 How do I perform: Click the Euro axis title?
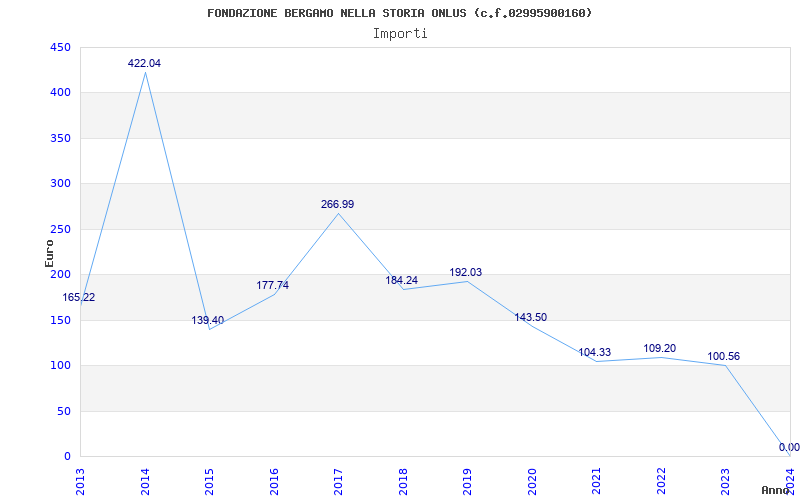tap(49, 253)
